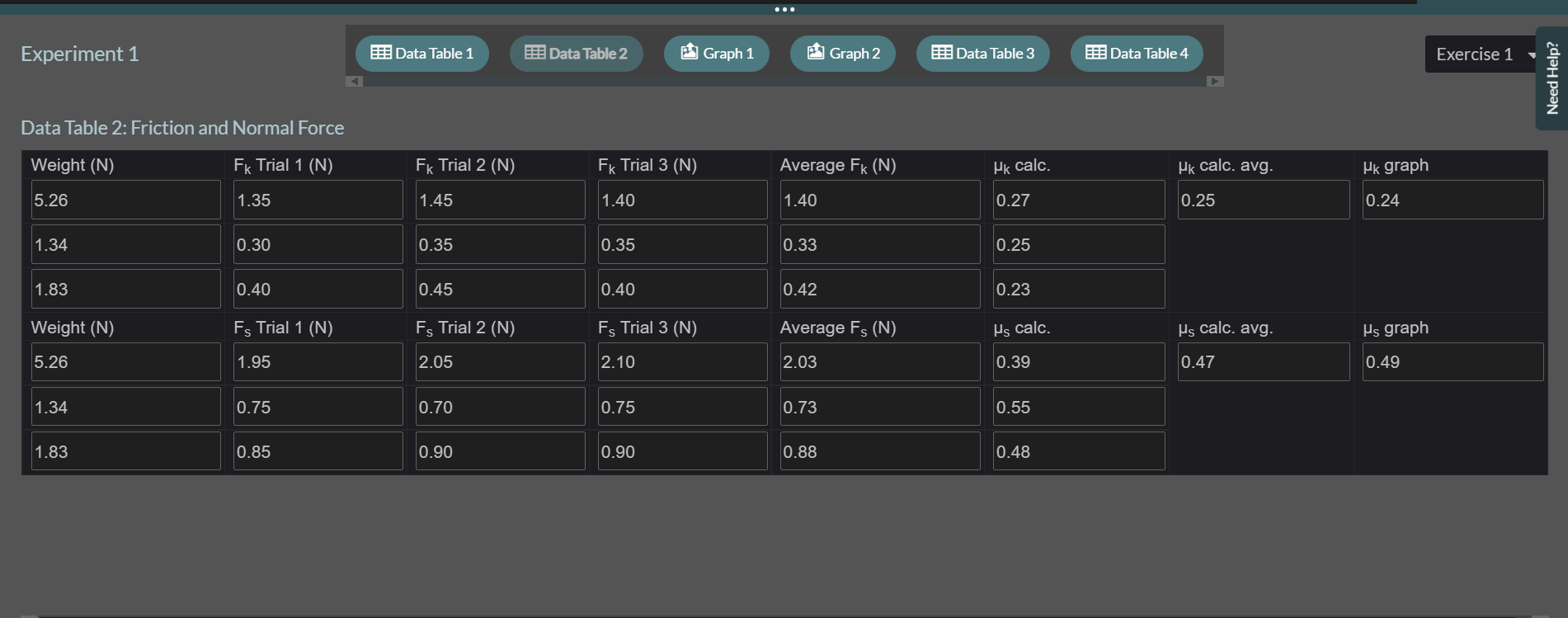Edit μs graph field showing 0.49
The width and height of the screenshot is (1568, 618).
[1453, 362]
